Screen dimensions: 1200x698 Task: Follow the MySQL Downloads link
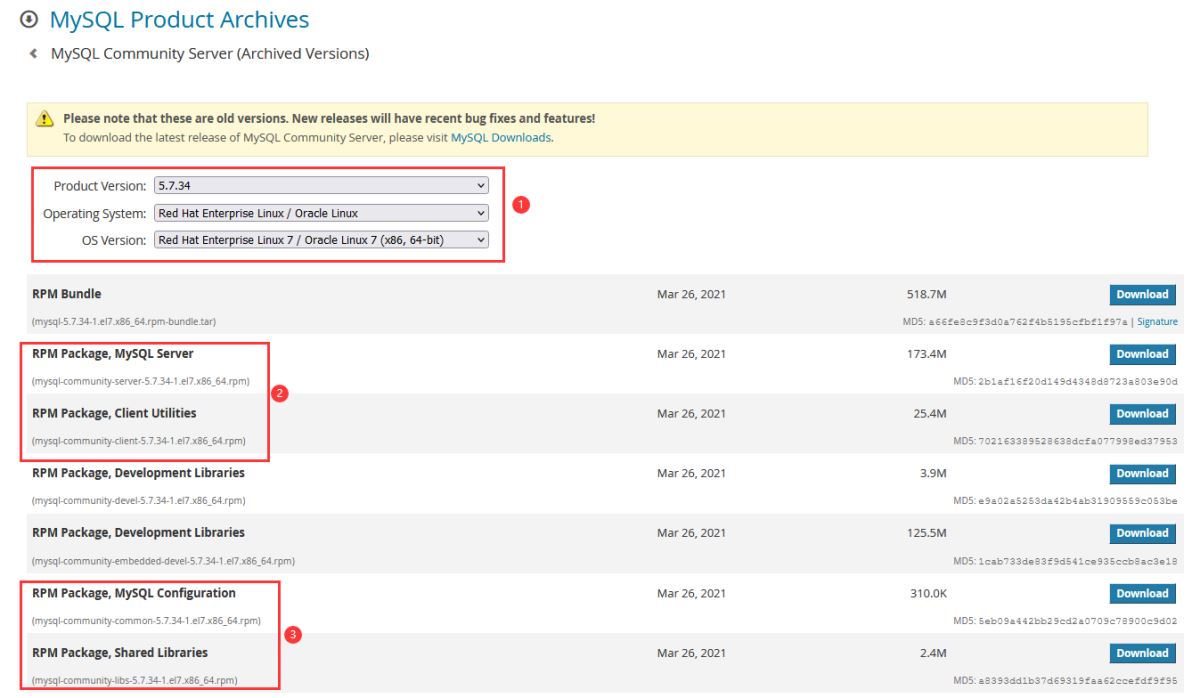pos(500,138)
